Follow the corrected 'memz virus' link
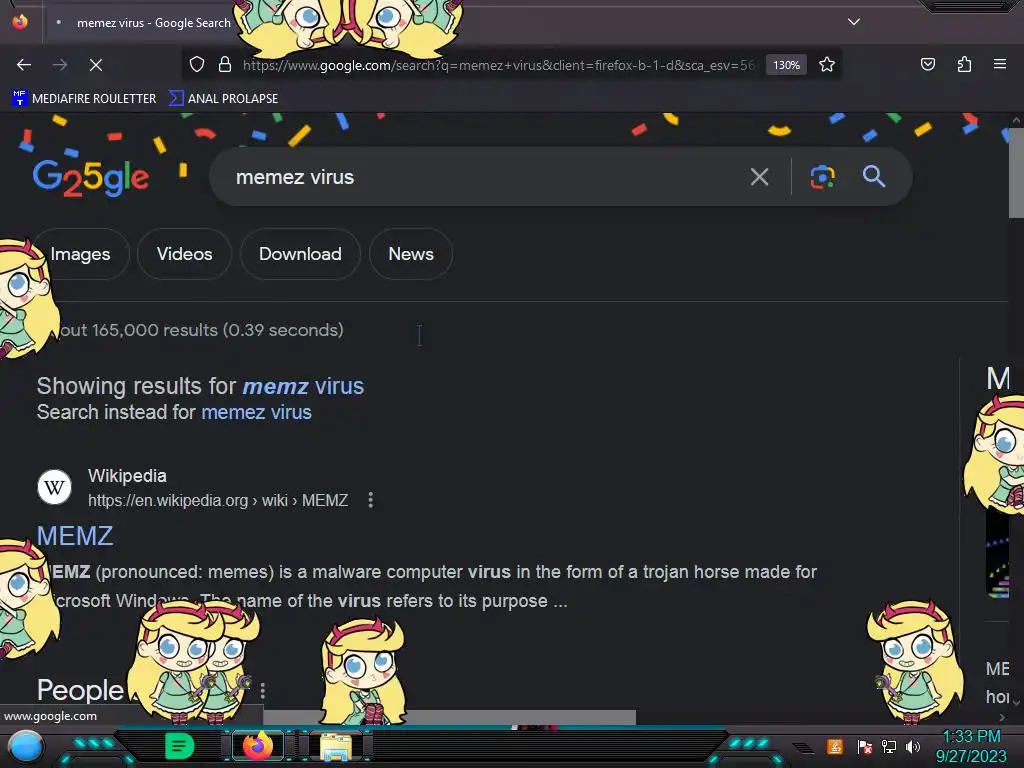The height and width of the screenshot is (768, 1024). click(x=303, y=387)
